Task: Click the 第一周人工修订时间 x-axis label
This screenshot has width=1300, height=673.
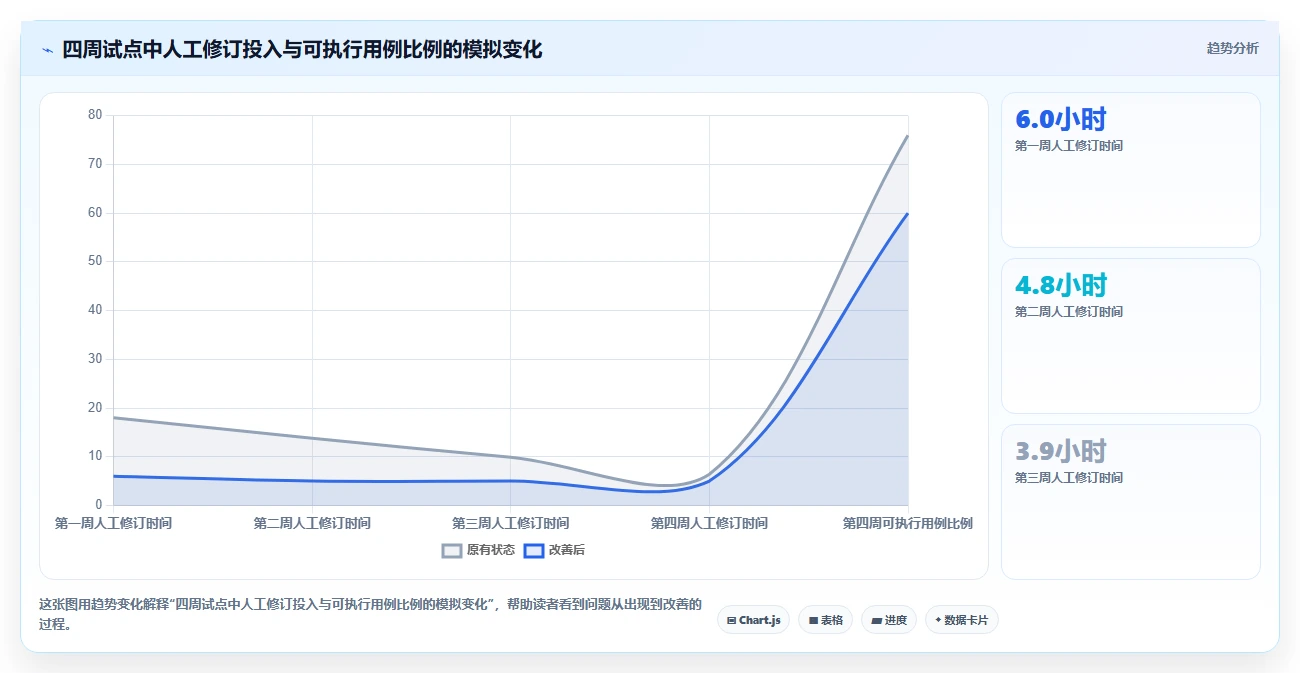Action: click(113, 523)
